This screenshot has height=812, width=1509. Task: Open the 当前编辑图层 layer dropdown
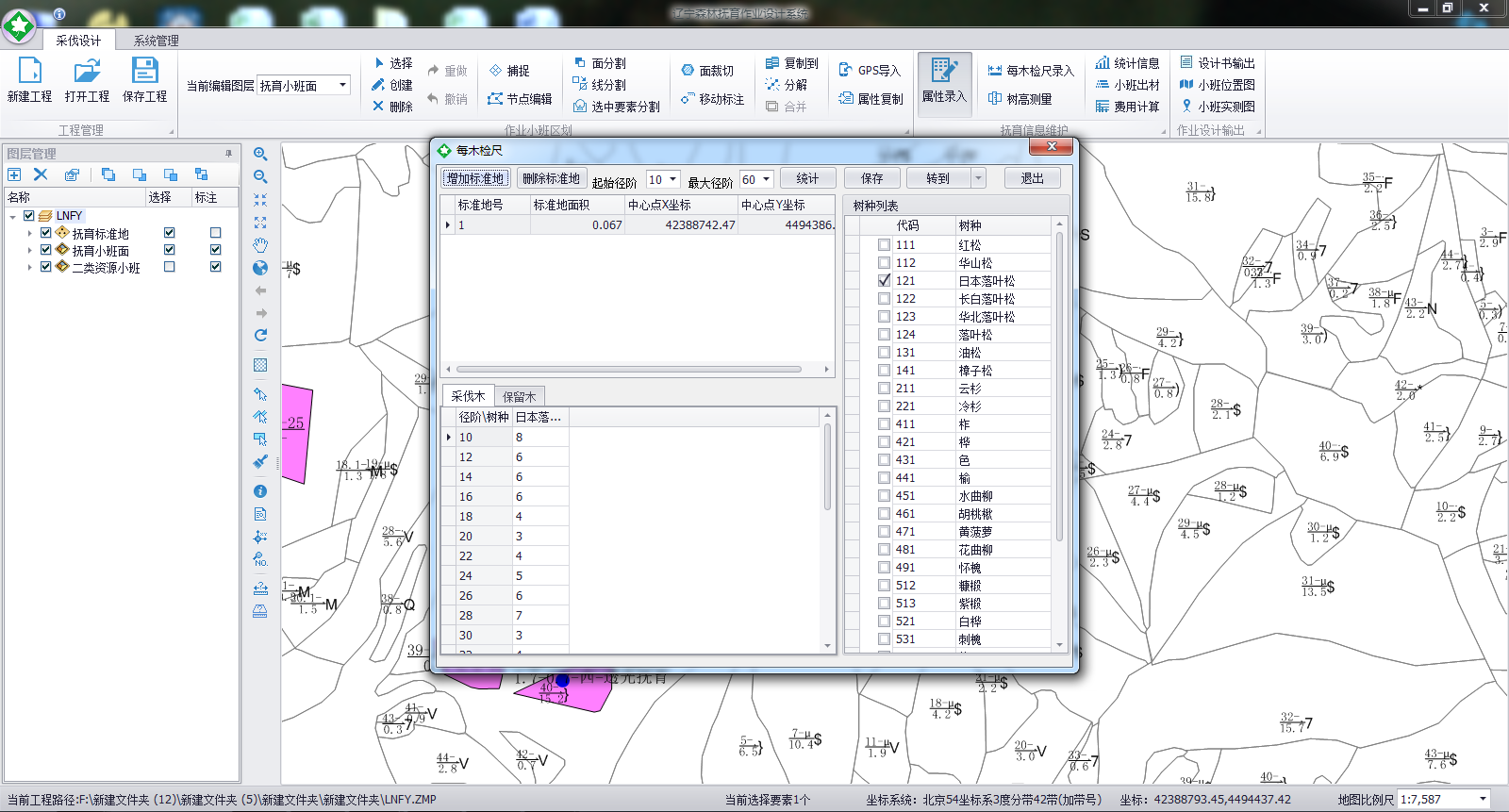pyautogui.click(x=342, y=86)
